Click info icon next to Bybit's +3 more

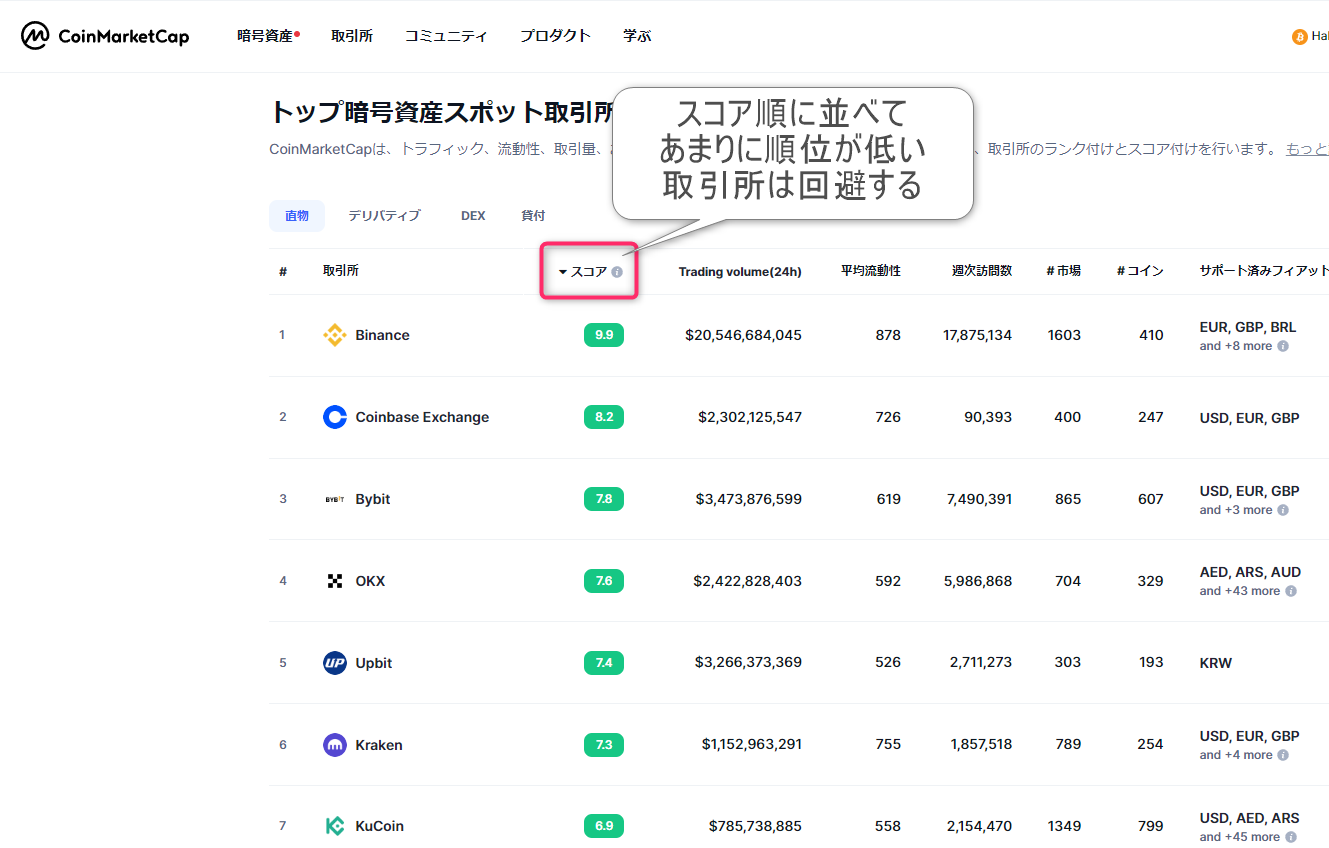coord(1283,510)
